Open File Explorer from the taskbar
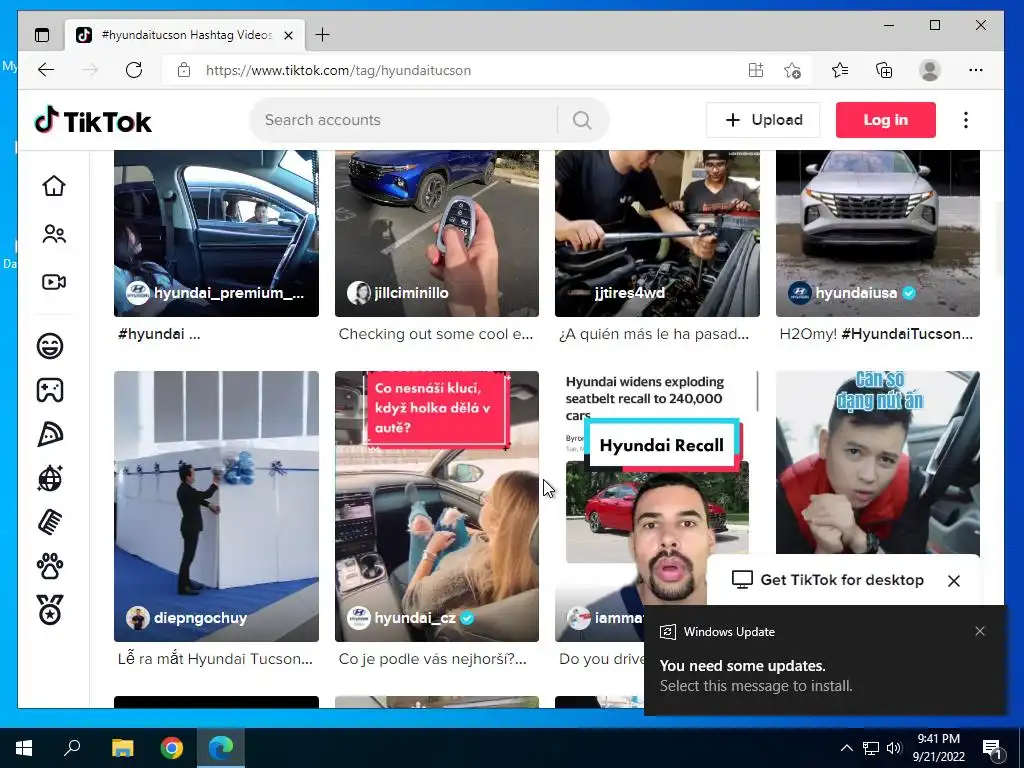1024x768 pixels. pos(122,748)
